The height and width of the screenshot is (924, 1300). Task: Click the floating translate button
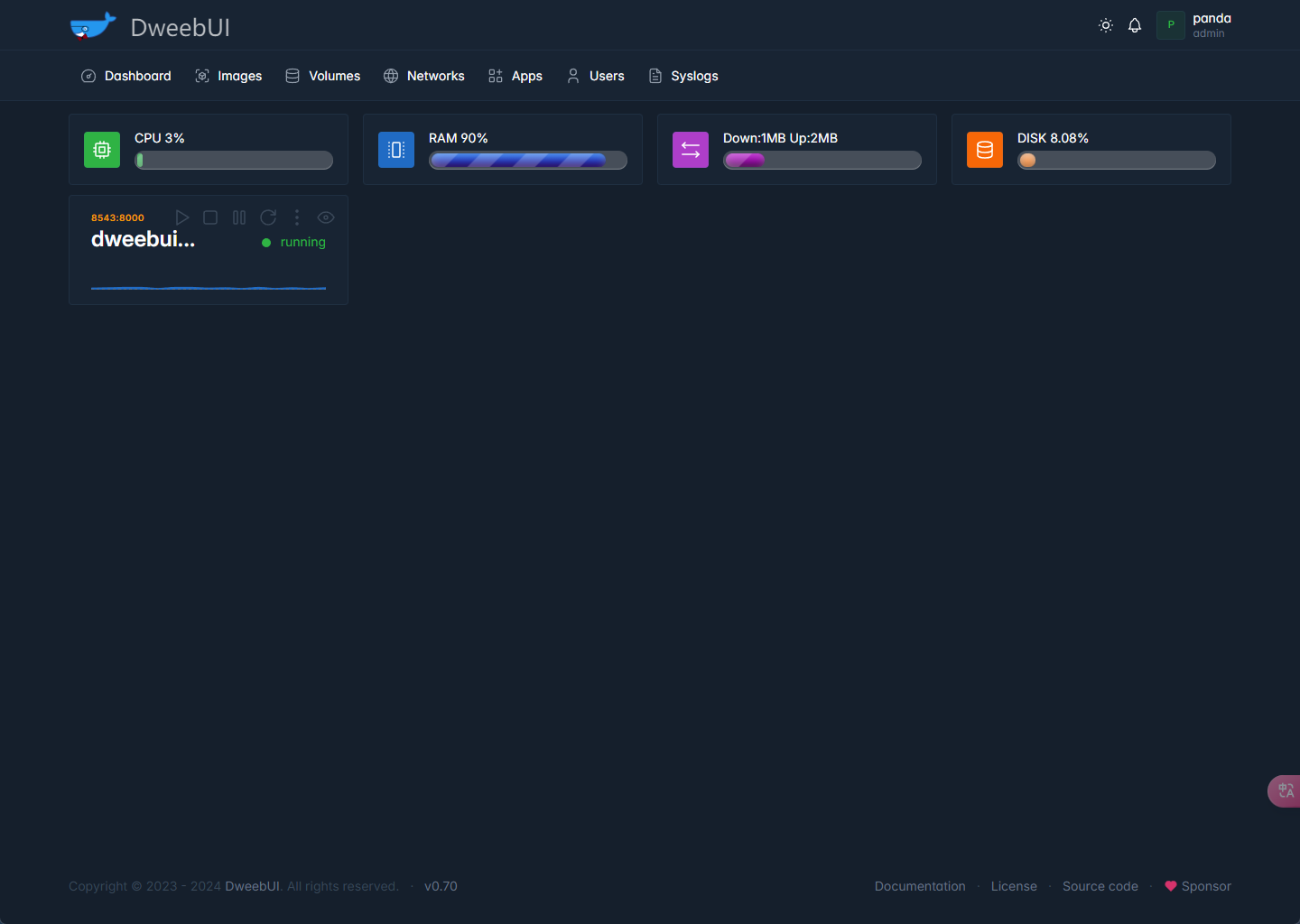tap(1285, 790)
